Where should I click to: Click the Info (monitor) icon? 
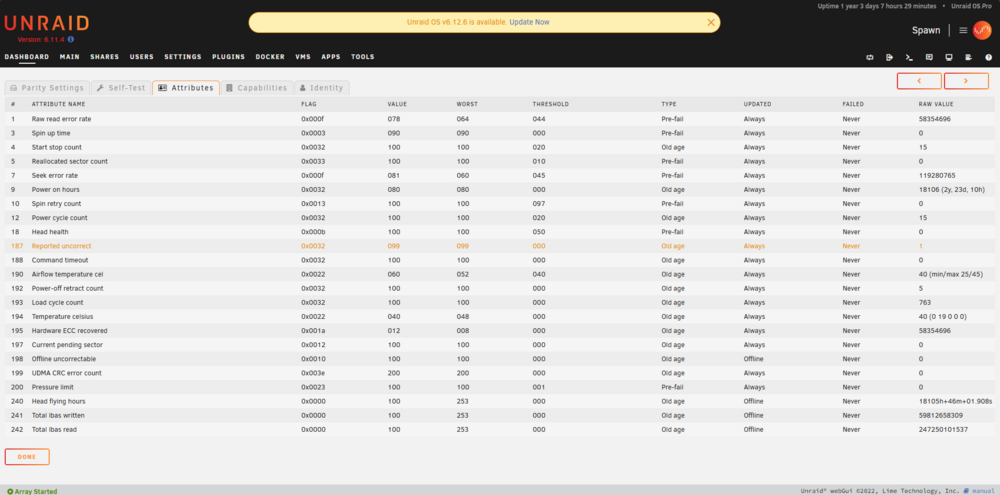[x=949, y=57]
